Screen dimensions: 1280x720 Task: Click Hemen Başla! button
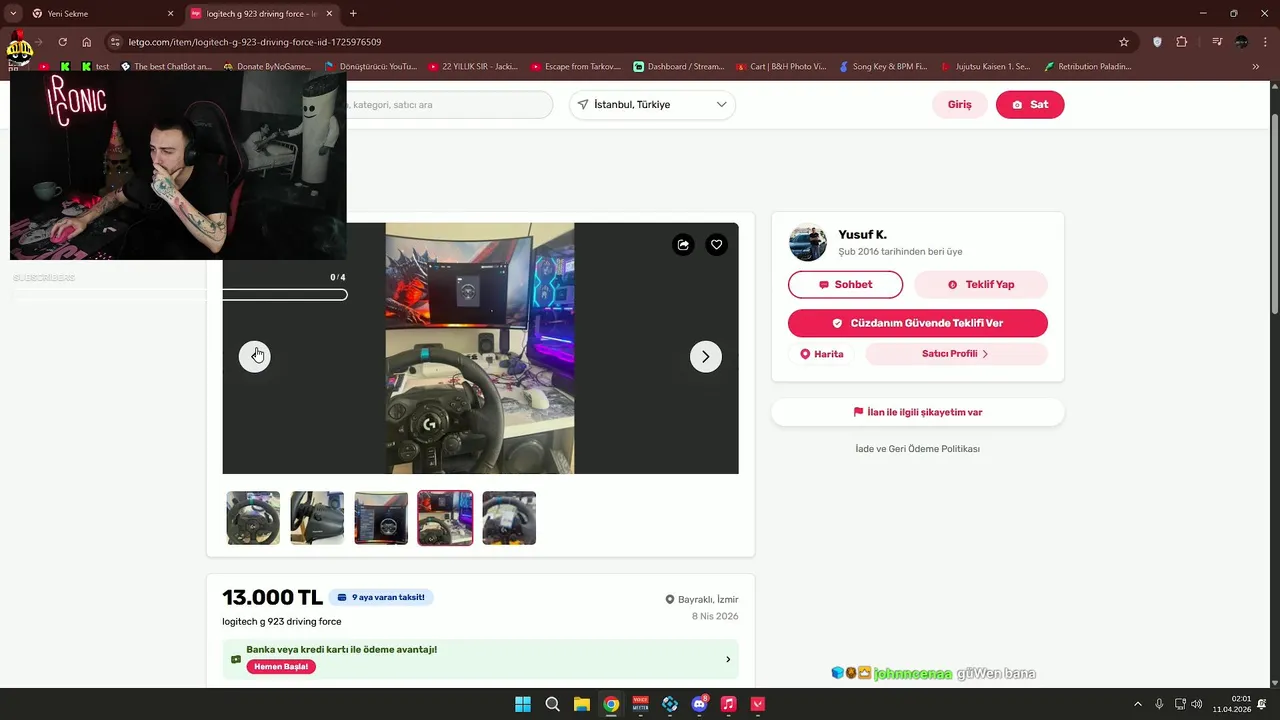(281, 667)
